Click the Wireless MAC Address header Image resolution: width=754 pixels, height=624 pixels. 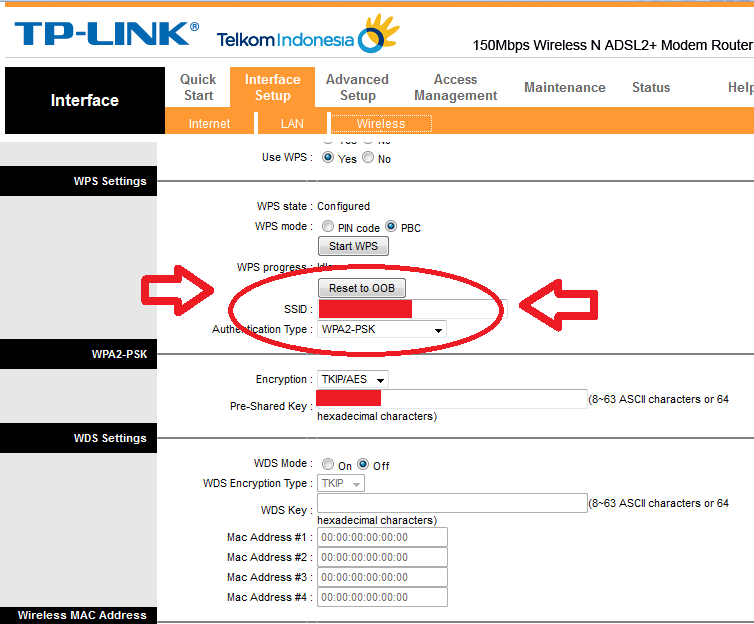78,615
